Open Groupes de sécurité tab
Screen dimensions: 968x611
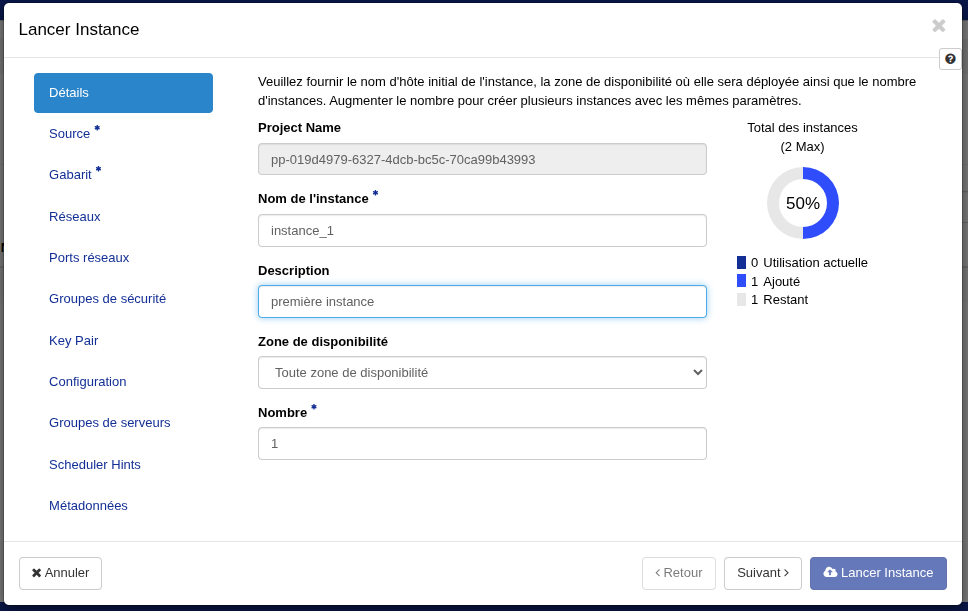click(x=107, y=298)
